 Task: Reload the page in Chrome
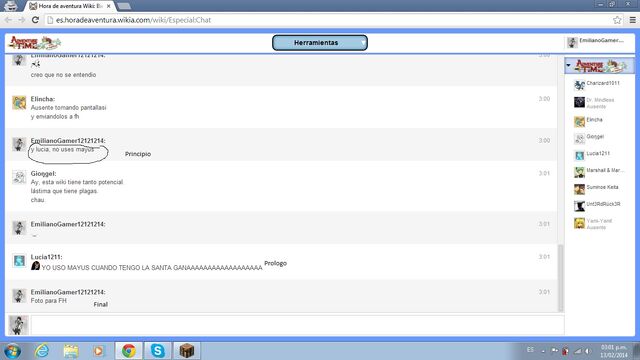click(35, 20)
